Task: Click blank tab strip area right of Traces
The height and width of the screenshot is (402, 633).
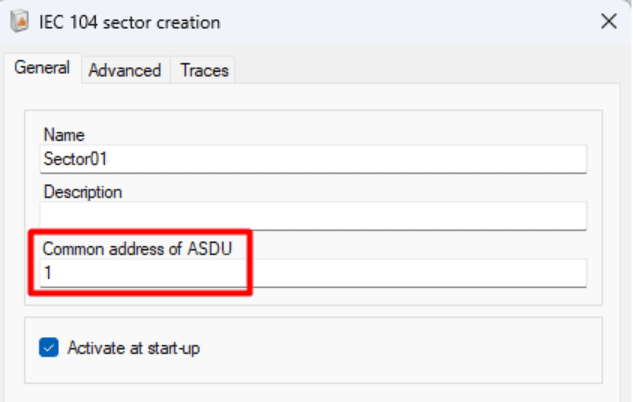Action: coord(420,70)
